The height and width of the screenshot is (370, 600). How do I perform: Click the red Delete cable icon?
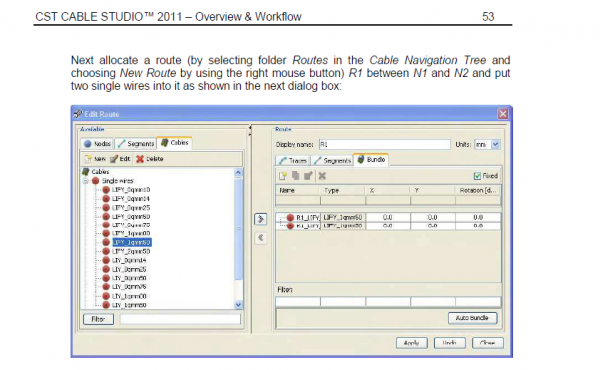pos(140,159)
